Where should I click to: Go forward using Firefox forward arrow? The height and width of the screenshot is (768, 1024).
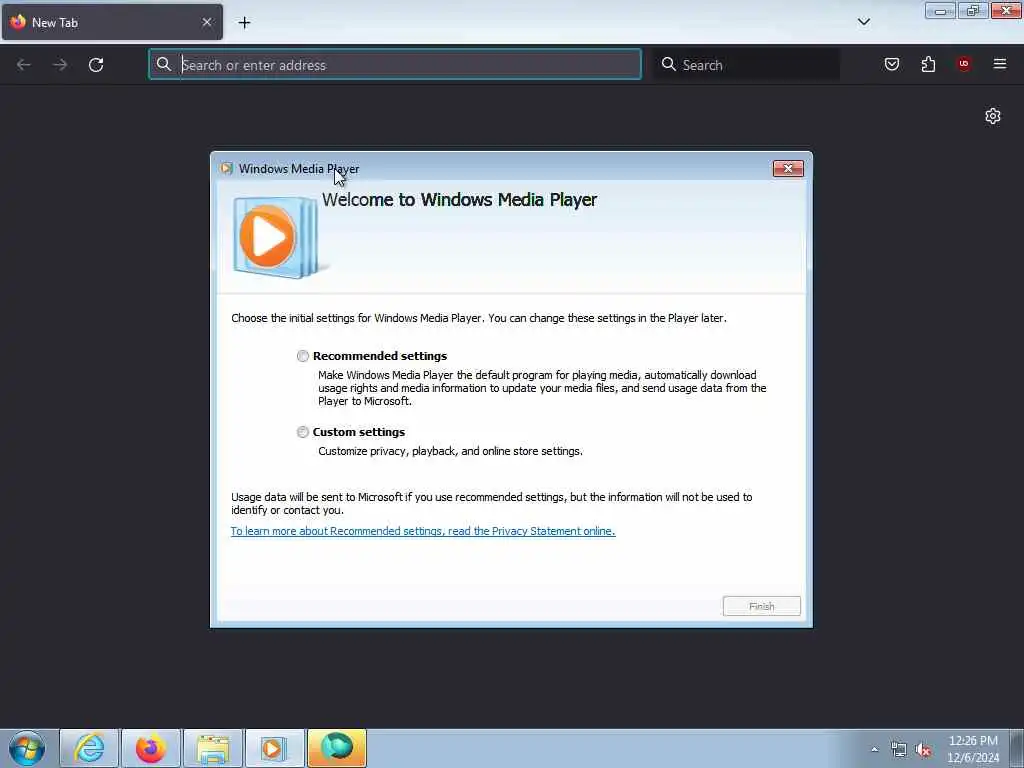tap(60, 65)
